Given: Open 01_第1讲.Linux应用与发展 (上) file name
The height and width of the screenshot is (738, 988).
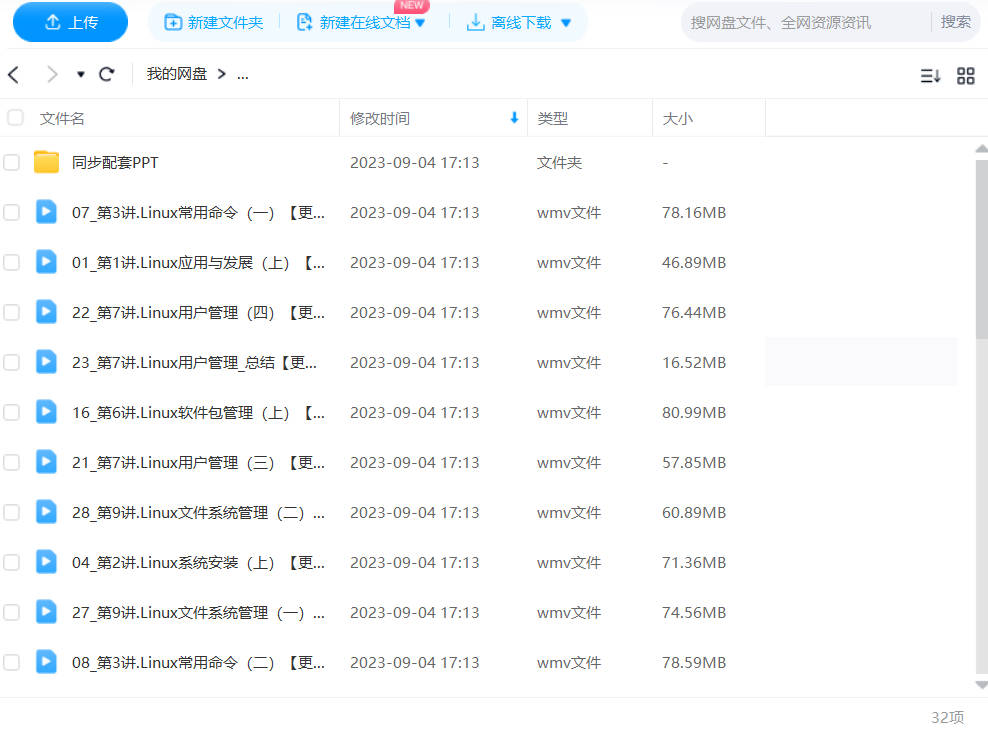Looking at the screenshot, I should (x=198, y=262).
